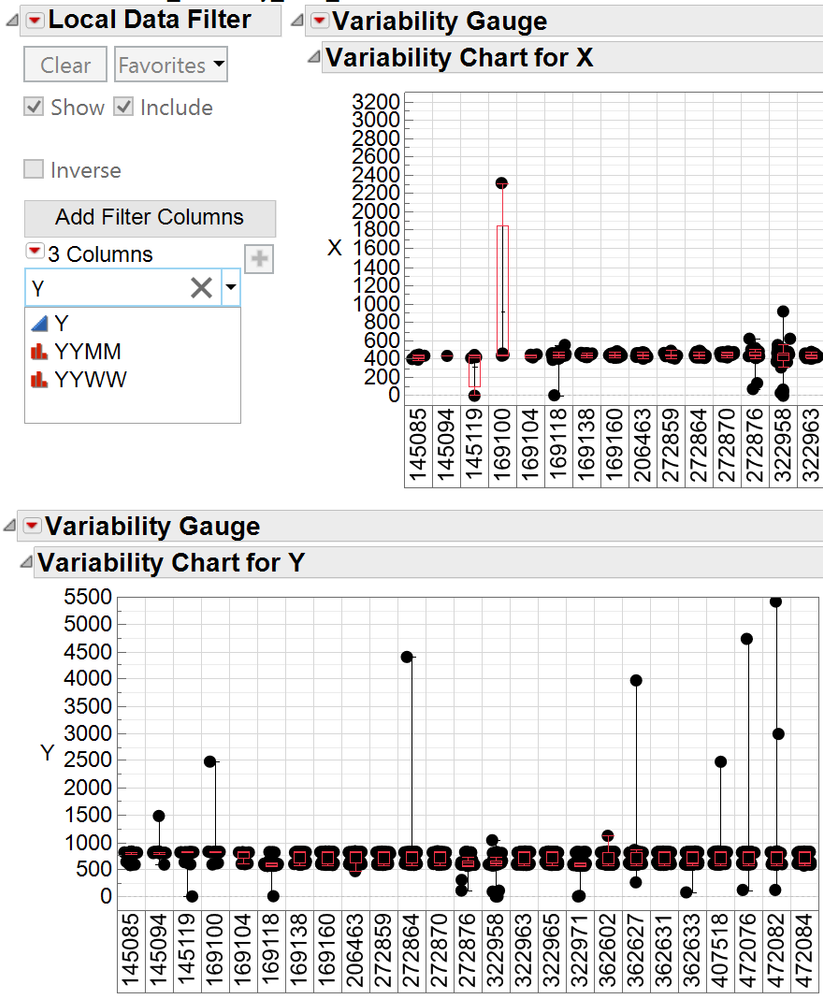The height and width of the screenshot is (999, 823).
Task: Collapse the Local Data Filter panel
Action: (10, 19)
